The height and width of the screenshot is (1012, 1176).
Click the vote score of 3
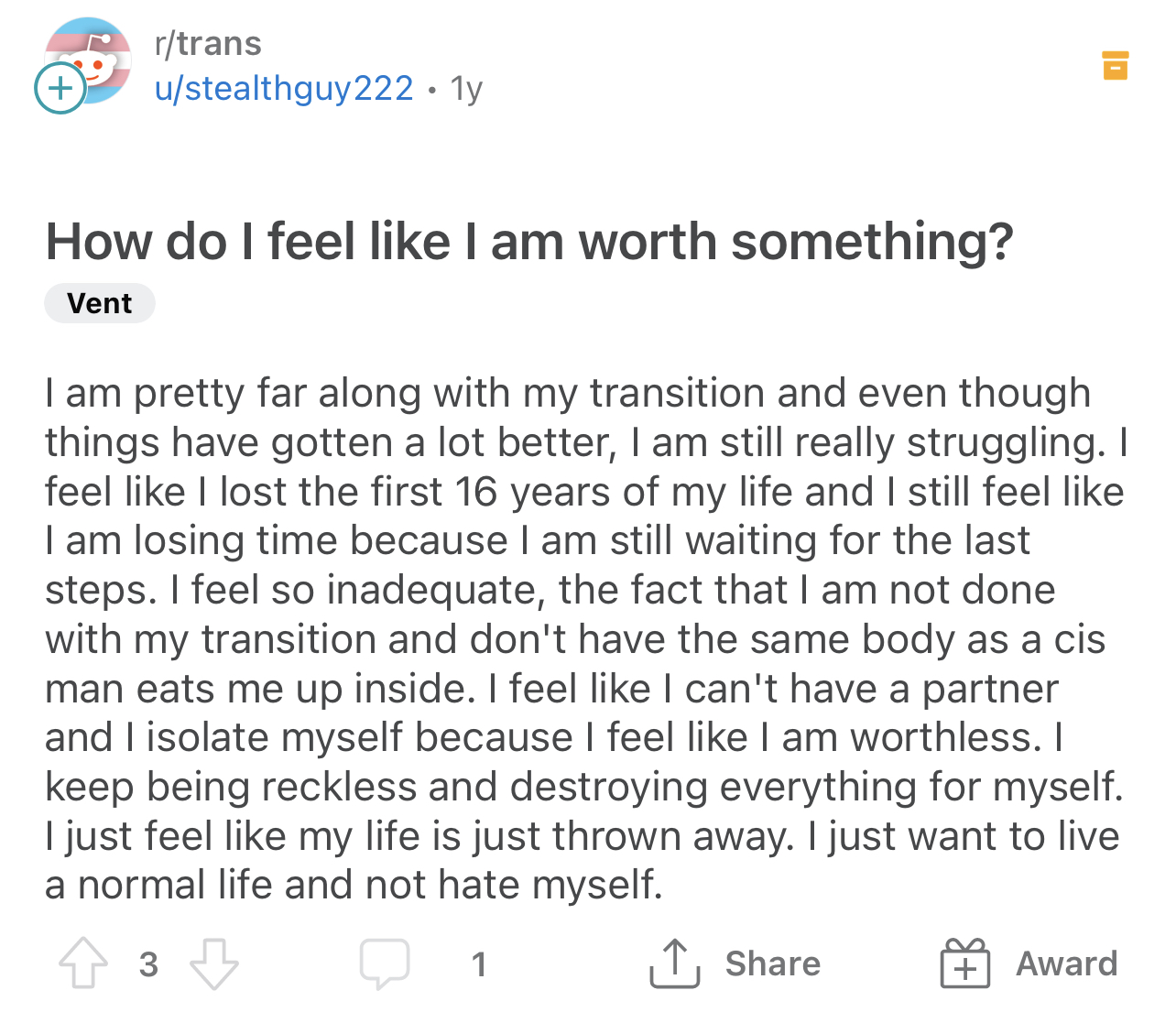click(148, 963)
